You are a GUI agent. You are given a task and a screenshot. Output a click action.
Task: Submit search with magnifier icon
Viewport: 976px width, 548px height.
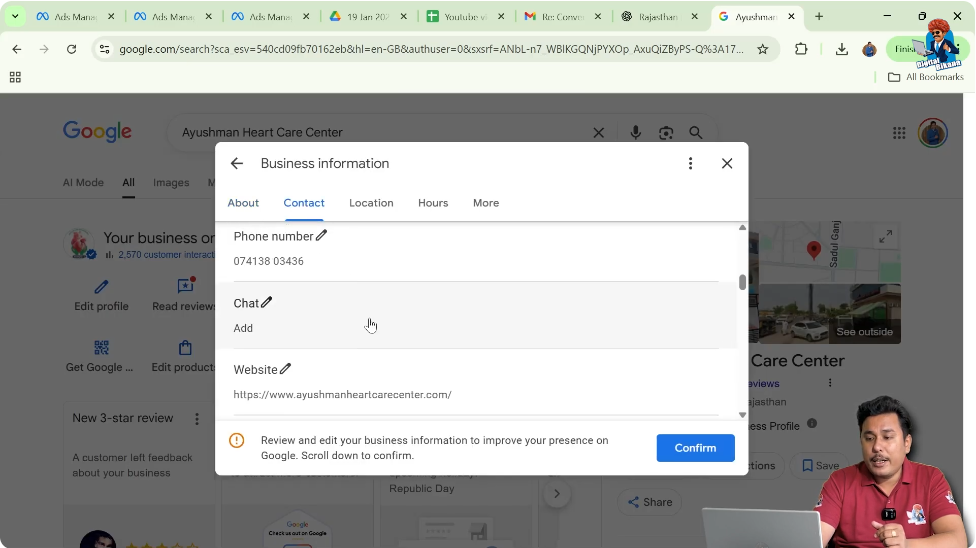point(696,133)
